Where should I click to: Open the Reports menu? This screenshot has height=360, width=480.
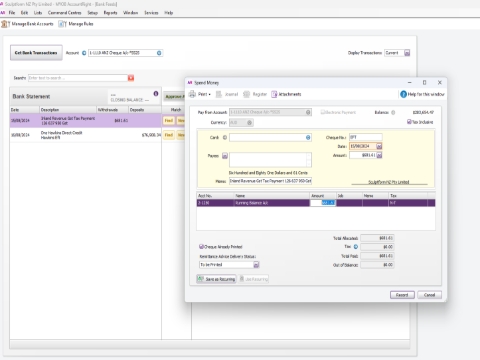(110, 13)
